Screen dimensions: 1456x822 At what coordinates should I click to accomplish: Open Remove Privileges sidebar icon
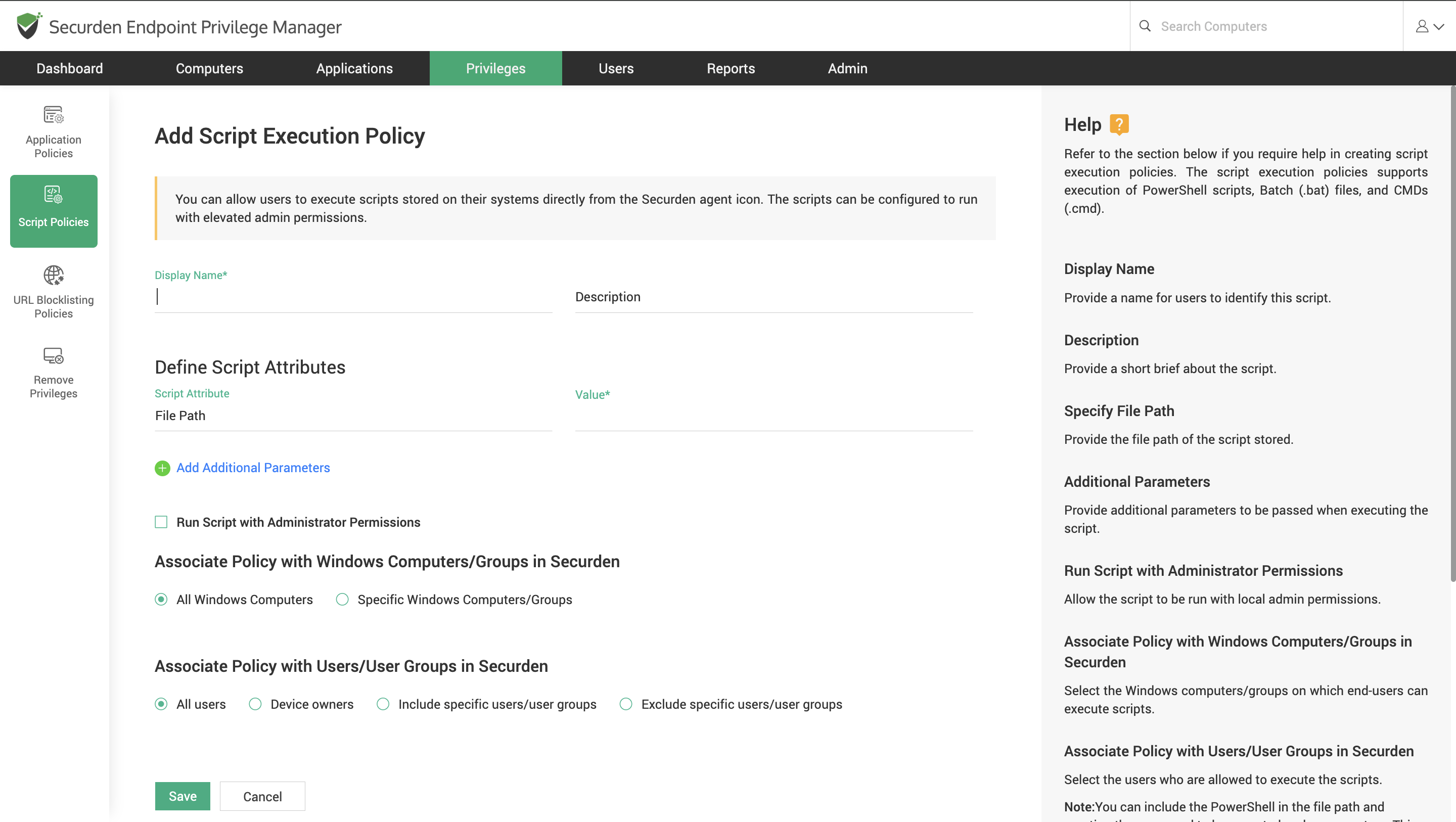click(x=54, y=355)
